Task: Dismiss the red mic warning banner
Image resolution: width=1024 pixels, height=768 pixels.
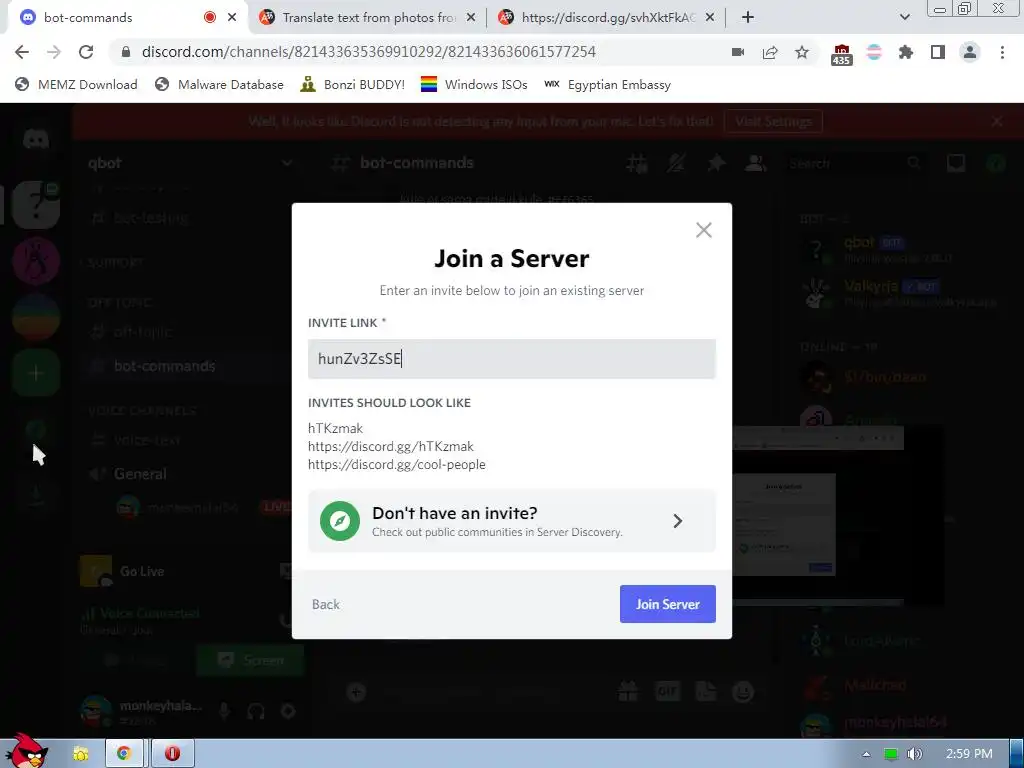Action: tap(997, 121)
